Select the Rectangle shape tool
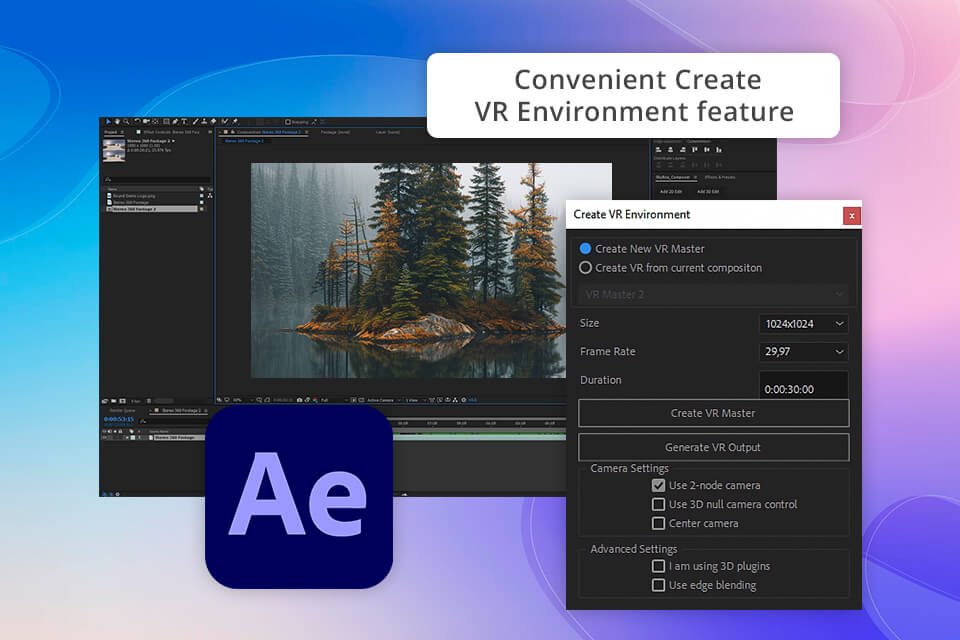The height and width of the screenshot is (640, 960). (166, 122)
